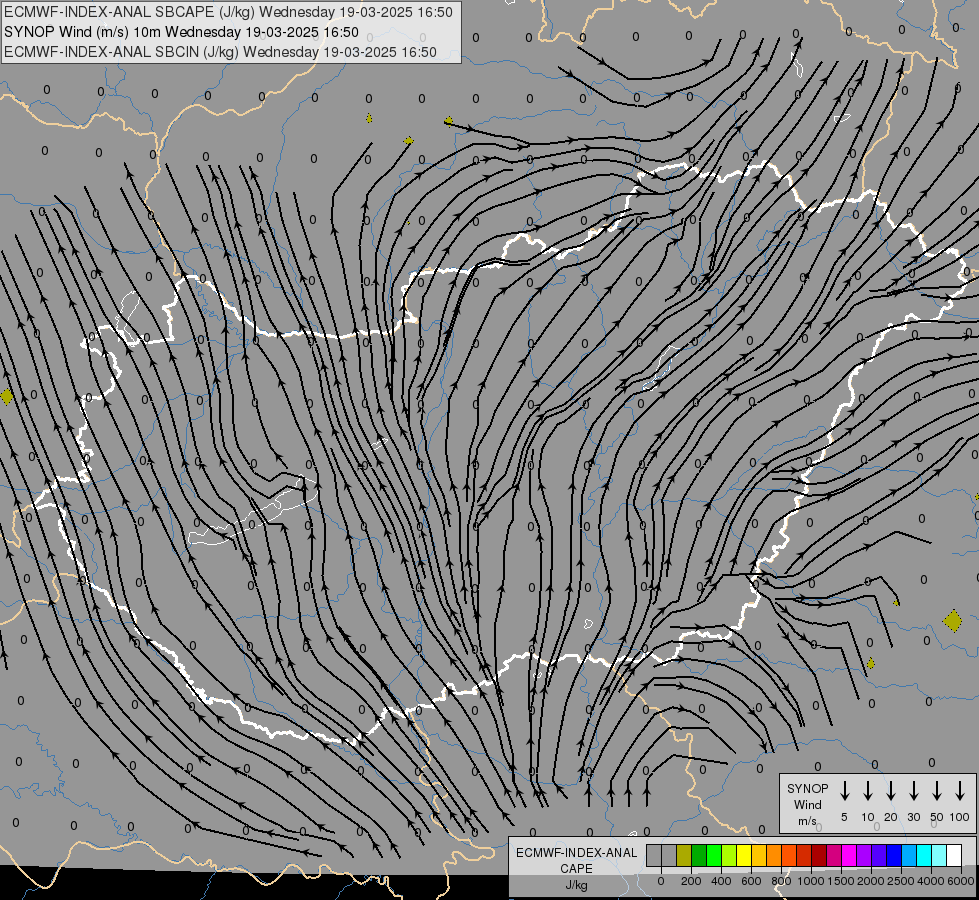The image size is (979, 900).
Task: Click the 100 m/s wind speed label
Action: (960, 817)
